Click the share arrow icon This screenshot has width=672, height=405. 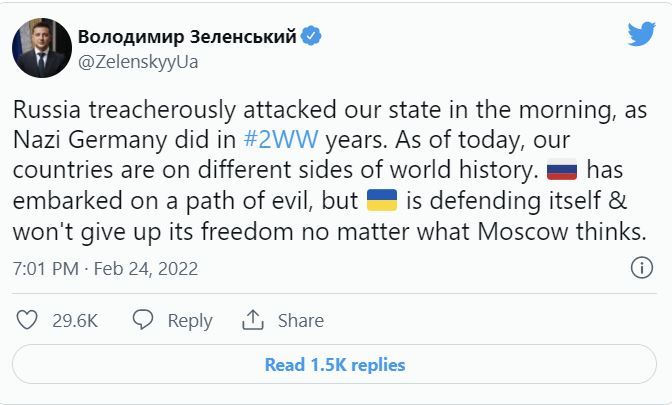point(255,320)
